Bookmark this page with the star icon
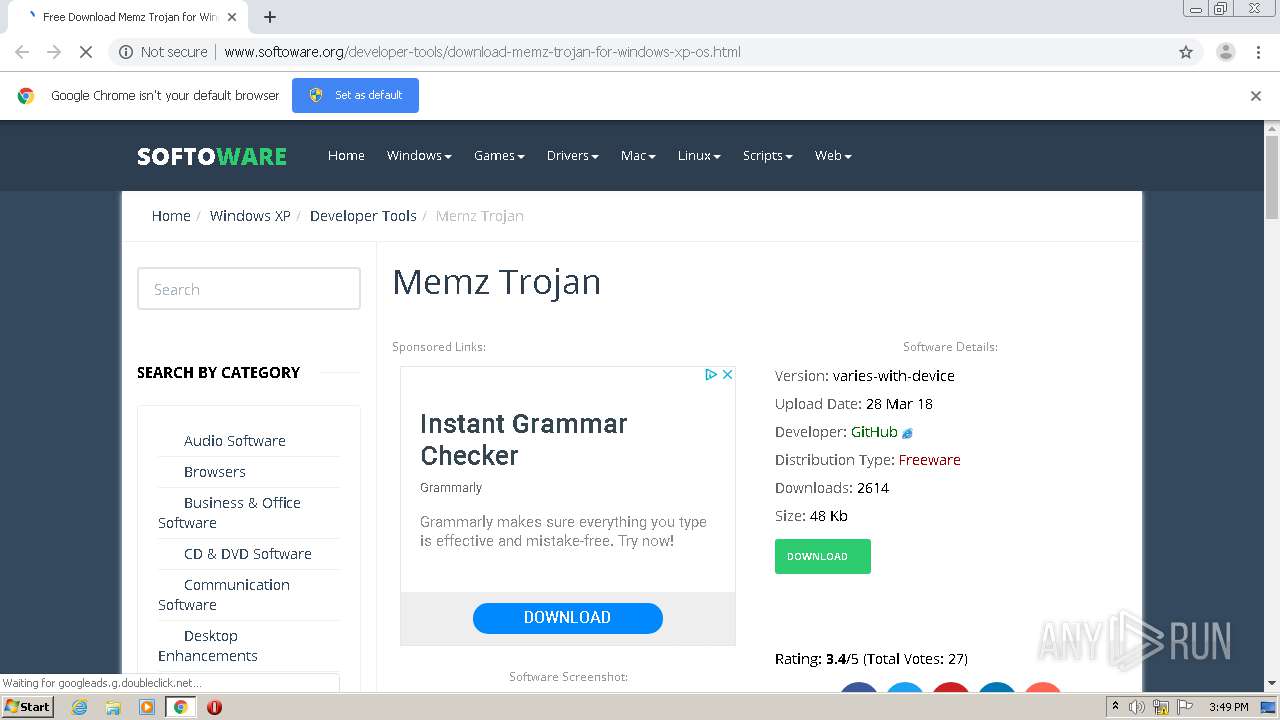 (x=1186, y=52)
